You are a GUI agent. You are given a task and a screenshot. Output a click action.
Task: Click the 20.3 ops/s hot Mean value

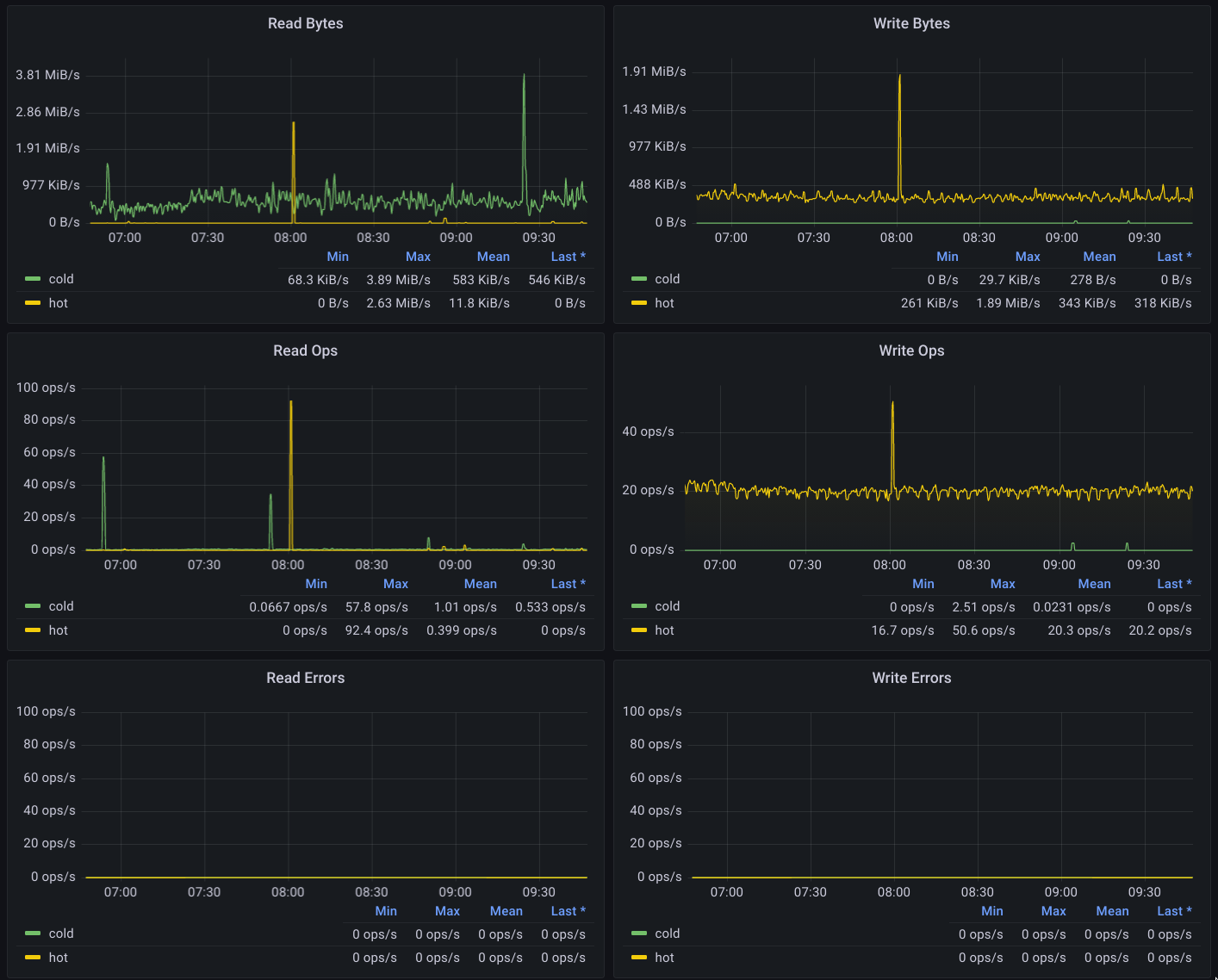coord(1079,630)
